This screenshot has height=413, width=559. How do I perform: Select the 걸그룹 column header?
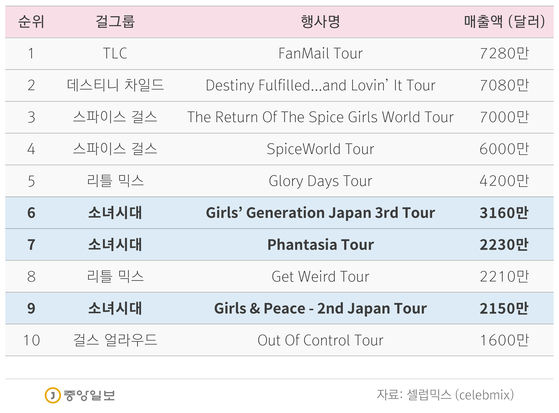click(115, 22)
